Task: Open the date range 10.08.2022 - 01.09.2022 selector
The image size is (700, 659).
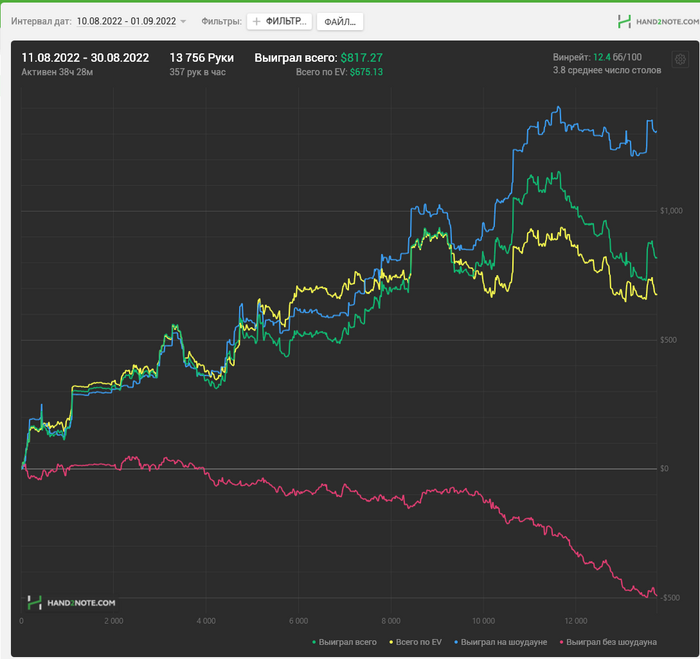Action: [x=126, y=21]
